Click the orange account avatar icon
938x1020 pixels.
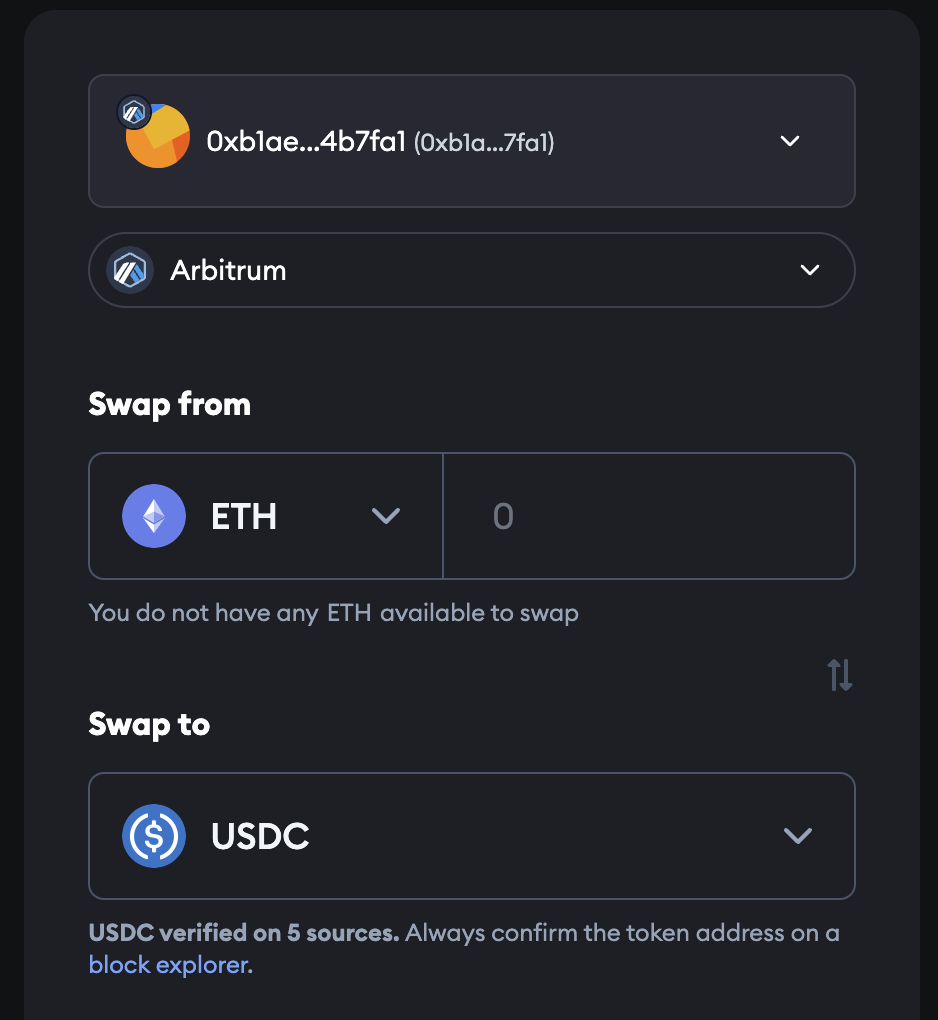coord(160,138)
